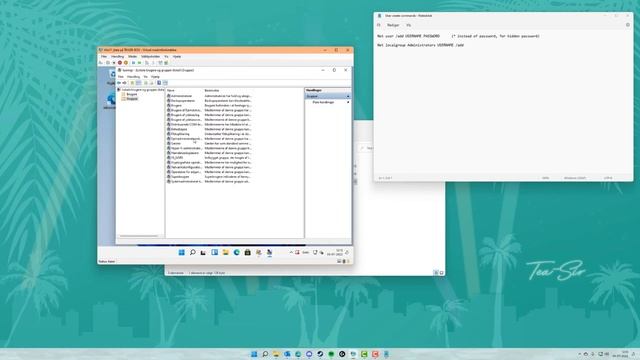Open Microsoft Store on the VM taskbar

[x=247, y=253]
